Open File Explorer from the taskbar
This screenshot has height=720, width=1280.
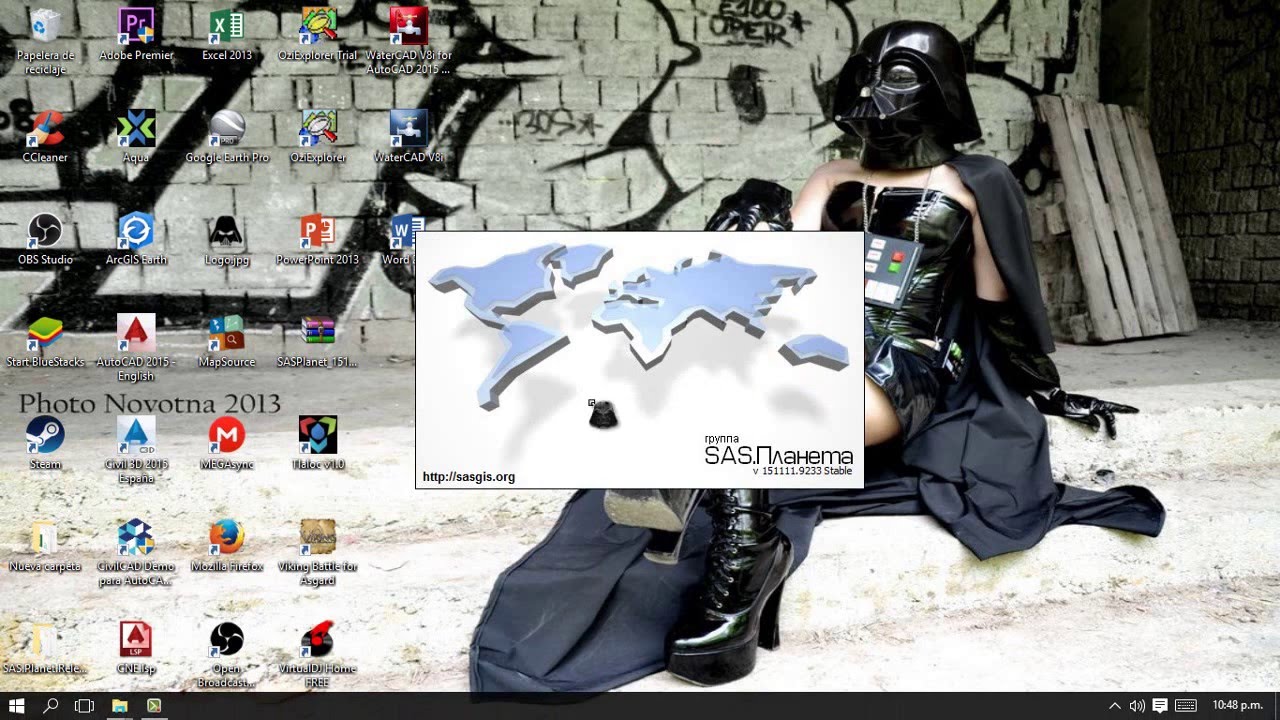[x=119, y=706]
